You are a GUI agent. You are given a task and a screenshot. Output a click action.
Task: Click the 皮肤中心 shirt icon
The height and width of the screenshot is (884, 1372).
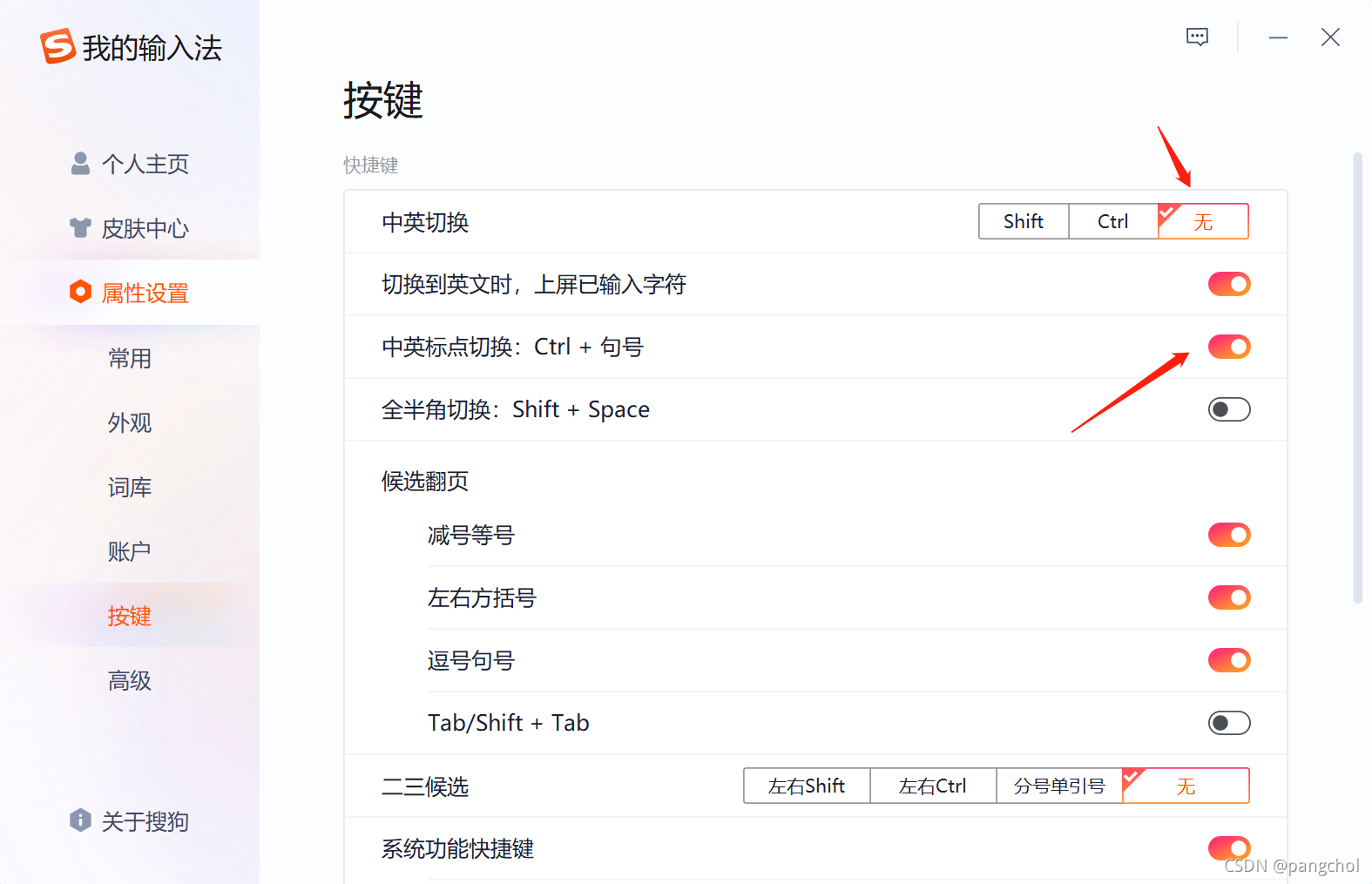[80, 228]
